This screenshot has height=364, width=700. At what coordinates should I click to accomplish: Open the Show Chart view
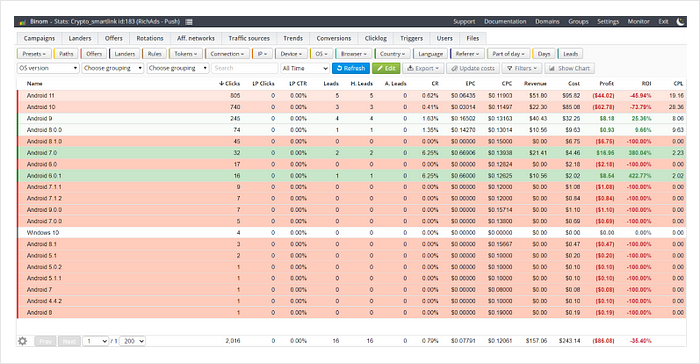coord(570,68)
